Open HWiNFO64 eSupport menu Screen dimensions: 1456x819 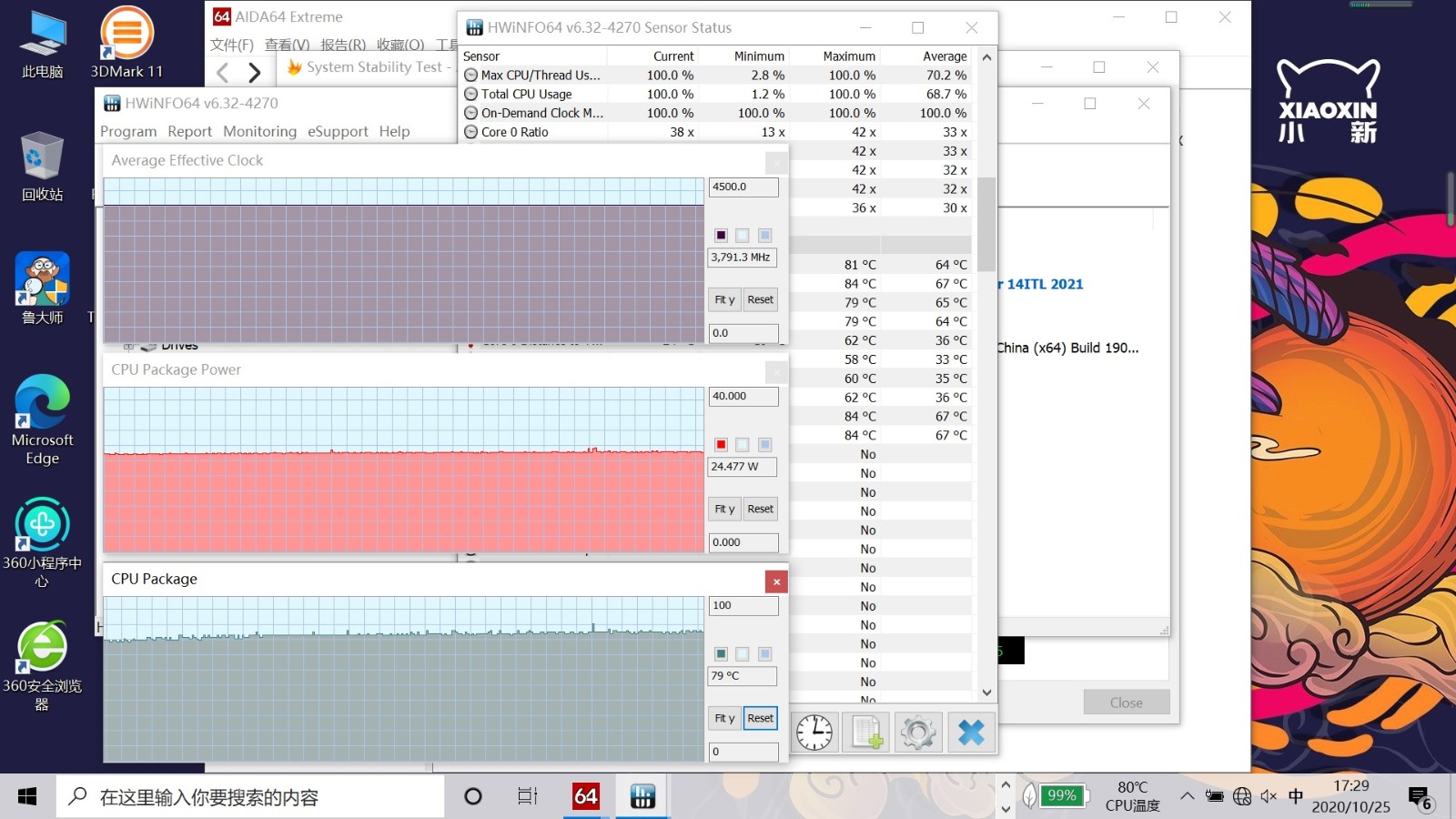click(x=338, y=131)
